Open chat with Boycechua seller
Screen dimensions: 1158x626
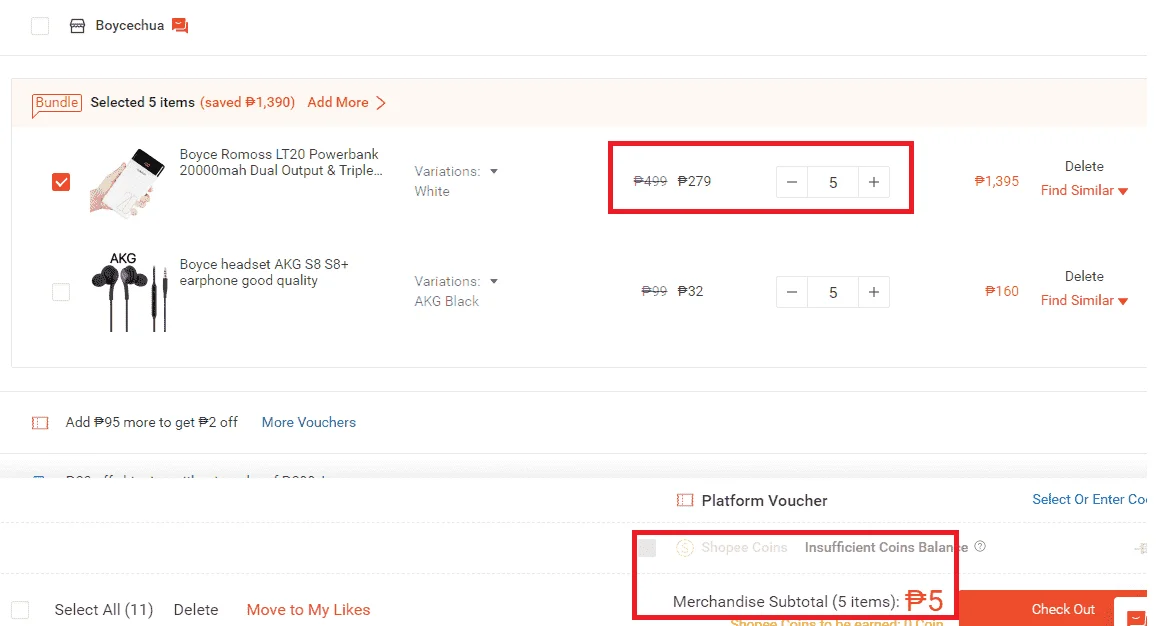click(179, 26)
